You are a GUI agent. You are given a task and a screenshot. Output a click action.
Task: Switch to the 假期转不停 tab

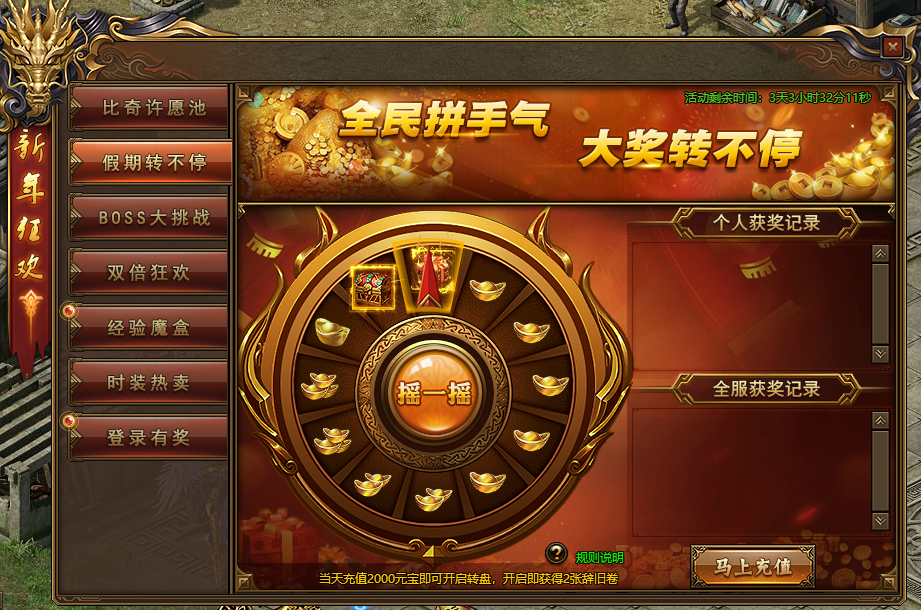click(x=151, y=162)
